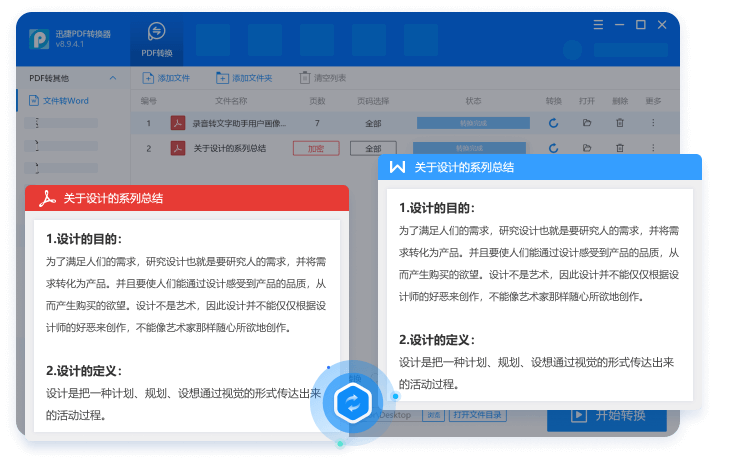Click the 打开文件目录 button

(478, 414)
